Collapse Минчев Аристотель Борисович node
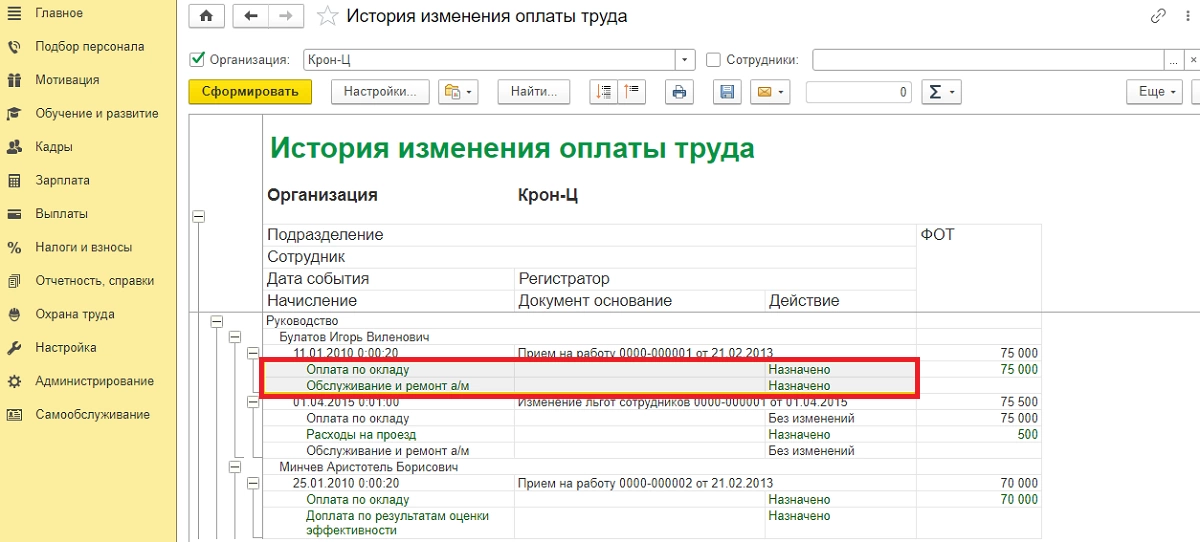Image resolution: width=1200 pixels, height=542 pixels. (x=235, y=466)
